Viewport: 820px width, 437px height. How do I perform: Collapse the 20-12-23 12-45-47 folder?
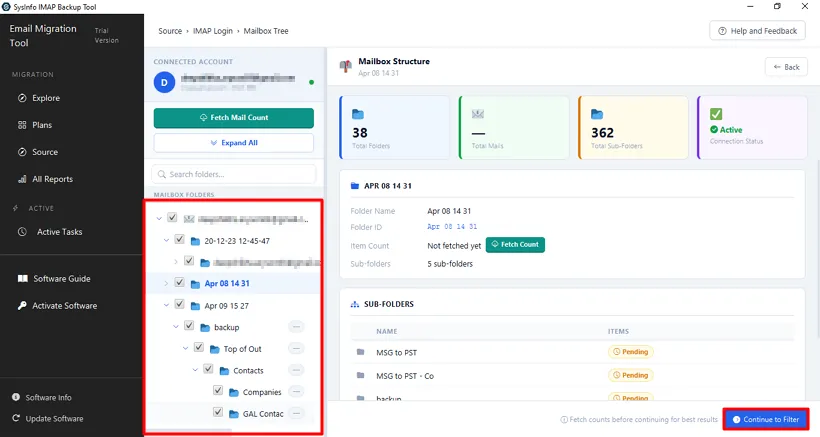[166, 240]
